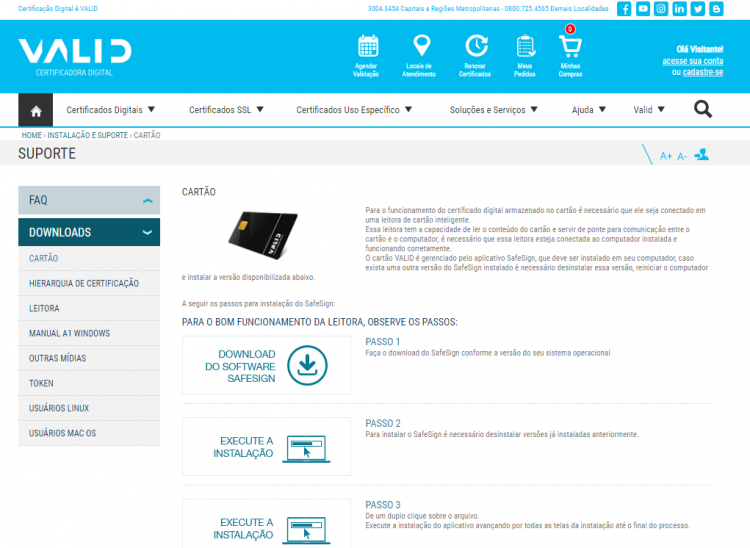Click INSTALAÇÃO E SUPORTE breadcrumb link
750x548 pixels.
pyautogui.click(x=88, y=135)
